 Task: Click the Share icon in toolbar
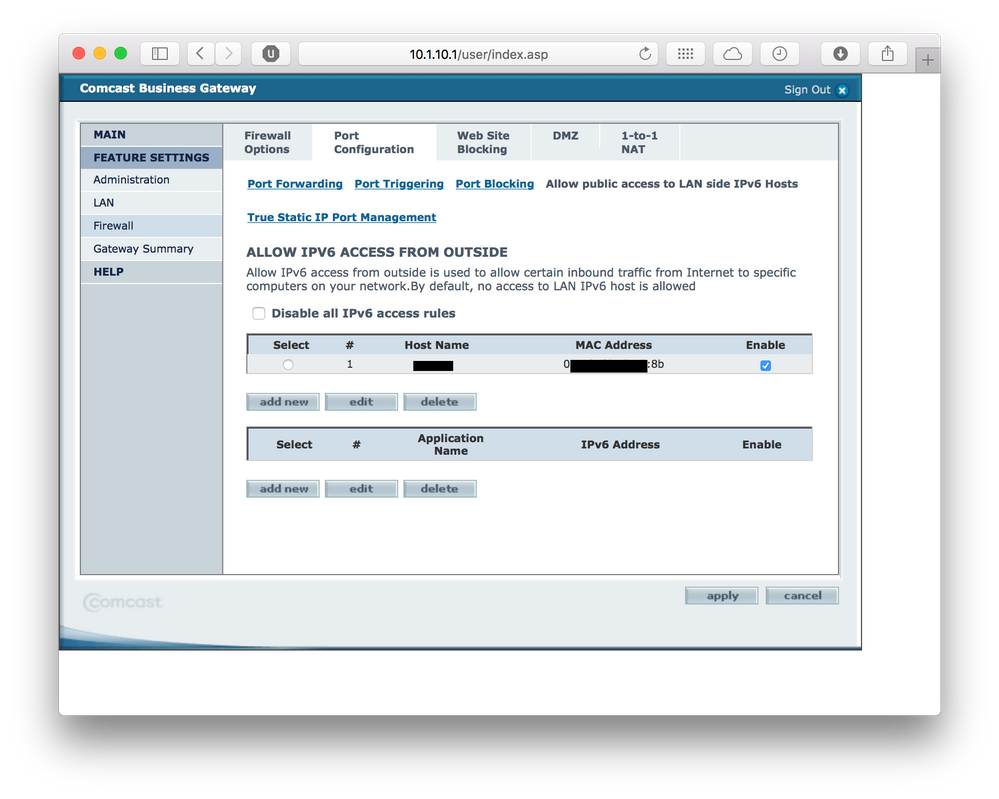click(x=887, y=54)
